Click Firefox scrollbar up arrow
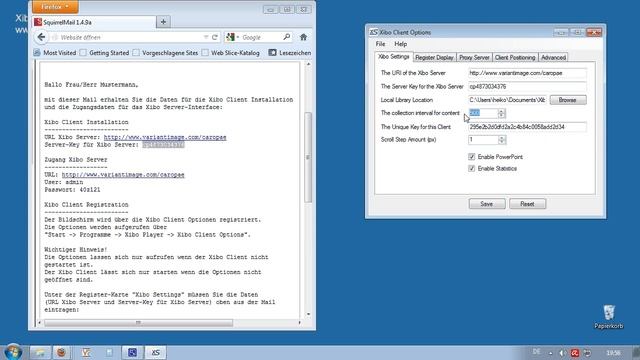 [308, 64]
